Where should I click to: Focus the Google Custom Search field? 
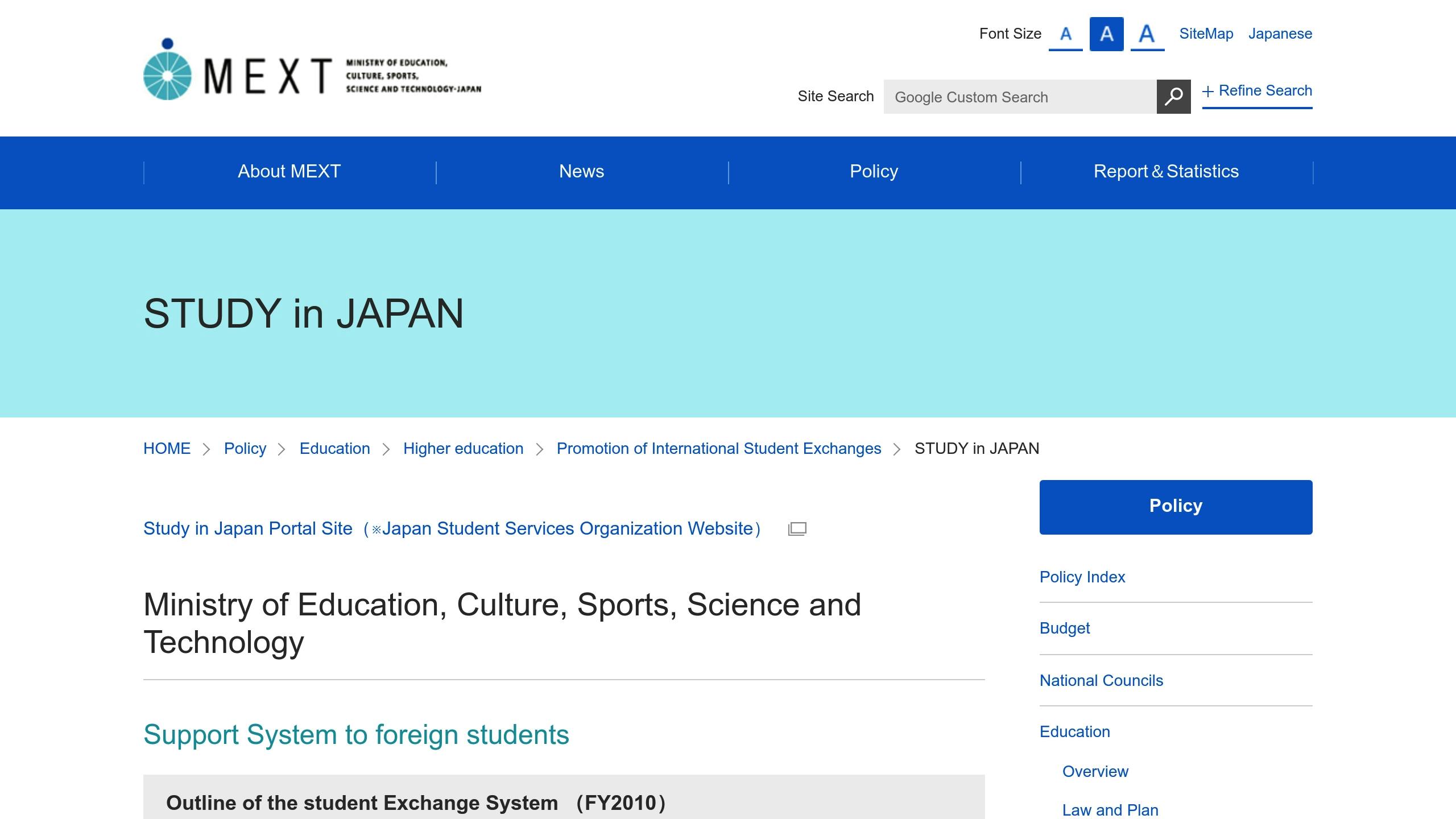[x=1020, y=97]
